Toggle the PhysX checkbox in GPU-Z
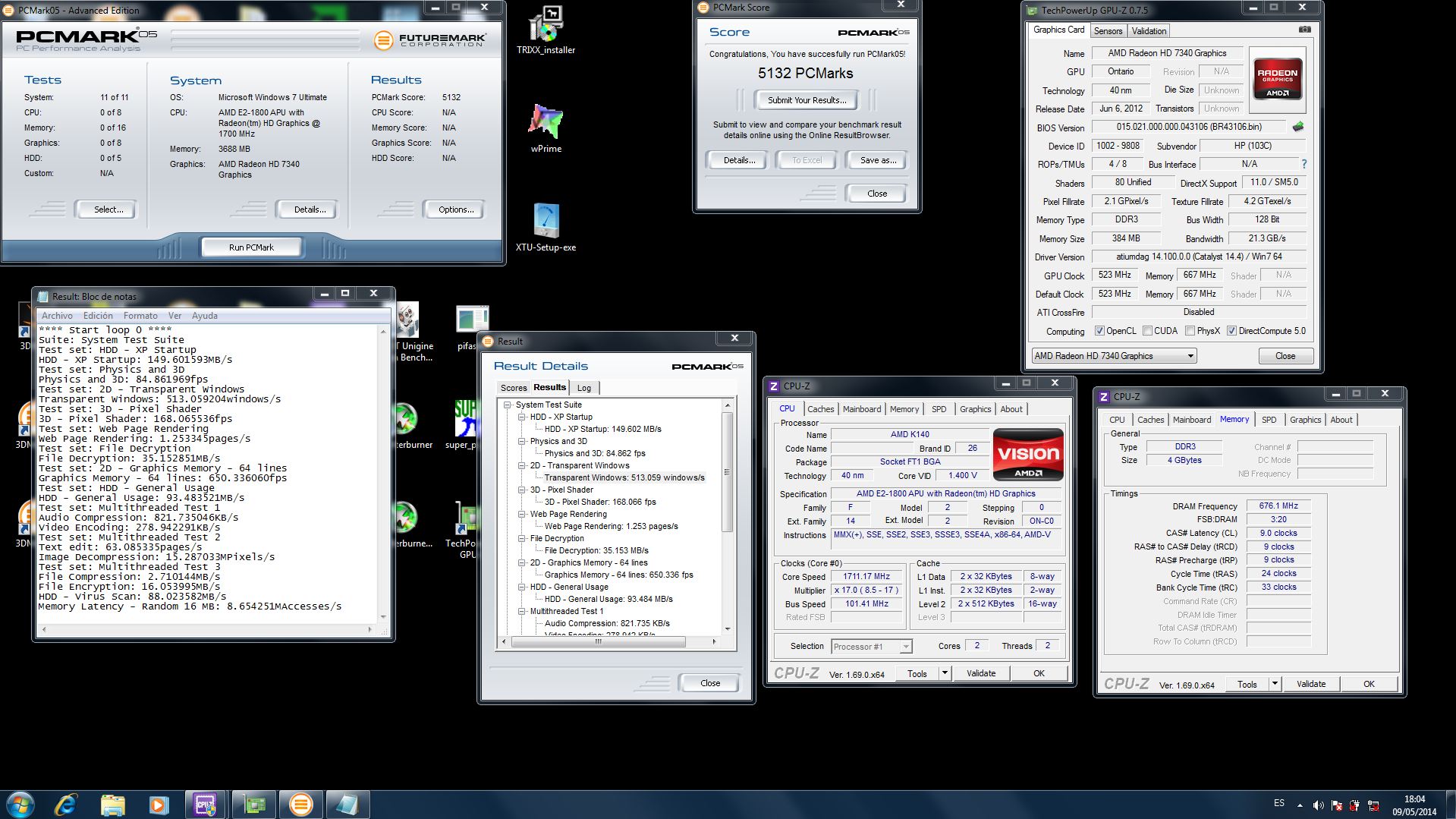Viewport: 1456px width, 819px height. click(x=1190, y=331)
